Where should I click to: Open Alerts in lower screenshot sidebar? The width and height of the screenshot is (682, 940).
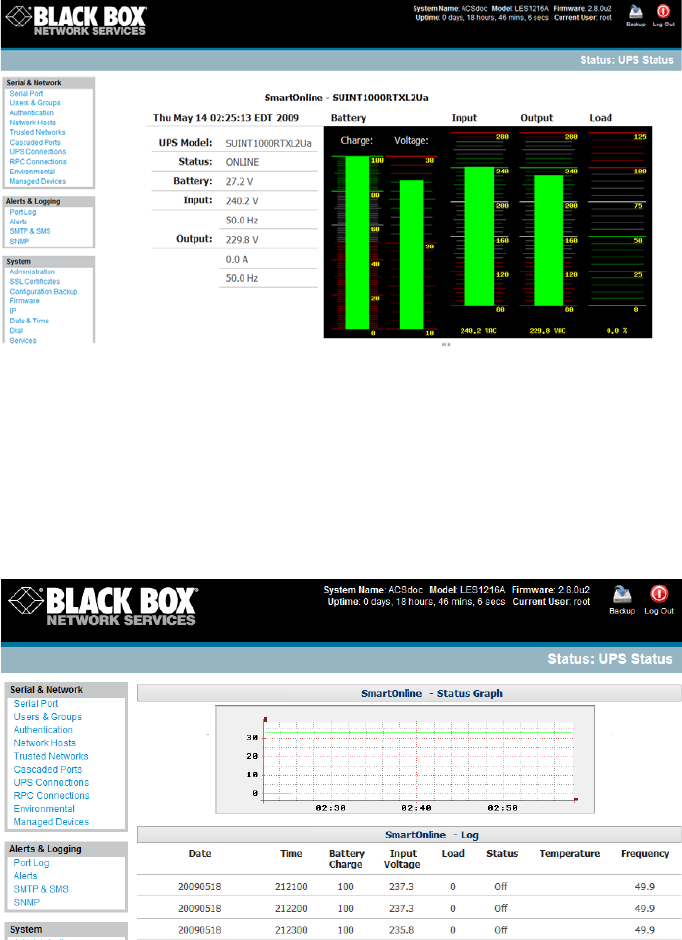(26, 876)
